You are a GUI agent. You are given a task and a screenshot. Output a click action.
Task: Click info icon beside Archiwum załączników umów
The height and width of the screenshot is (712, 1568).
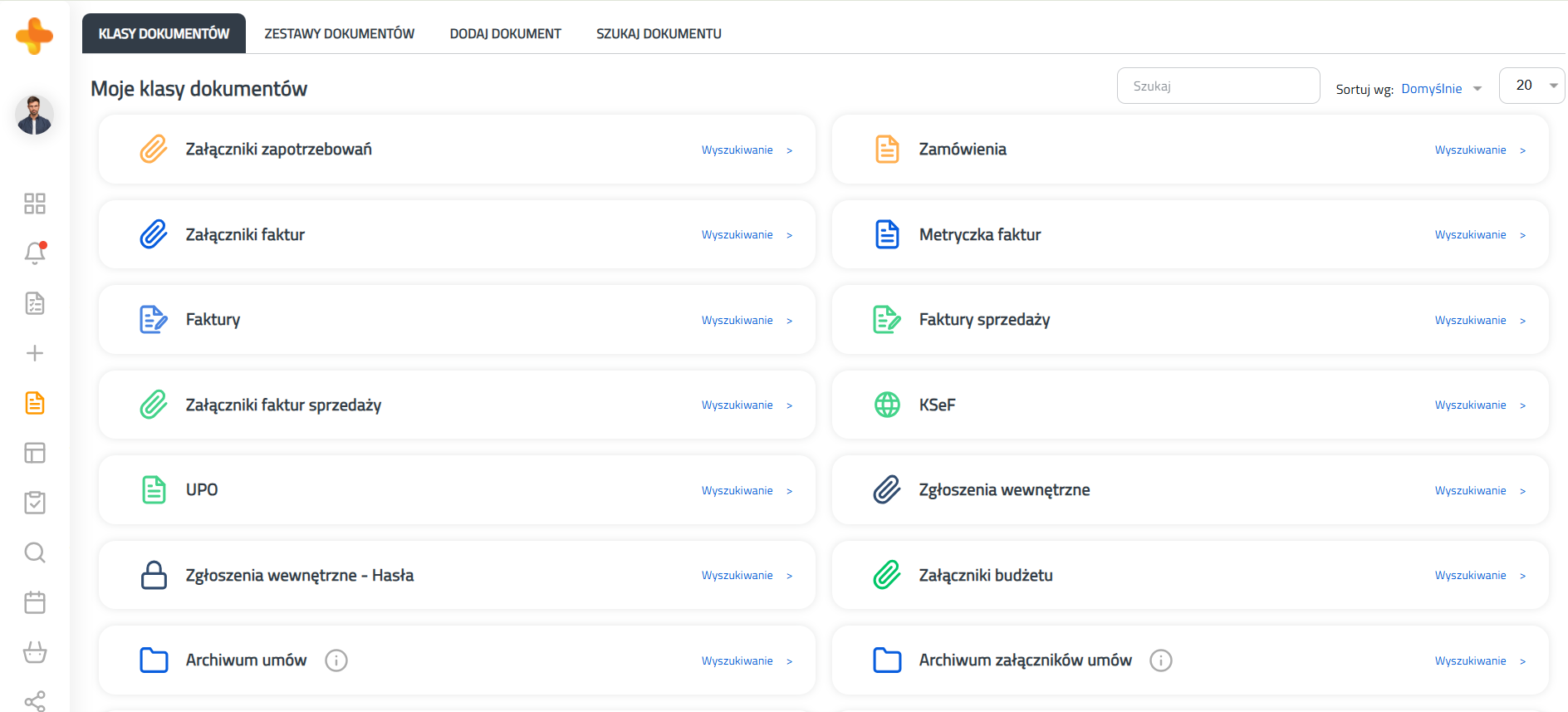pos(1160,660)
